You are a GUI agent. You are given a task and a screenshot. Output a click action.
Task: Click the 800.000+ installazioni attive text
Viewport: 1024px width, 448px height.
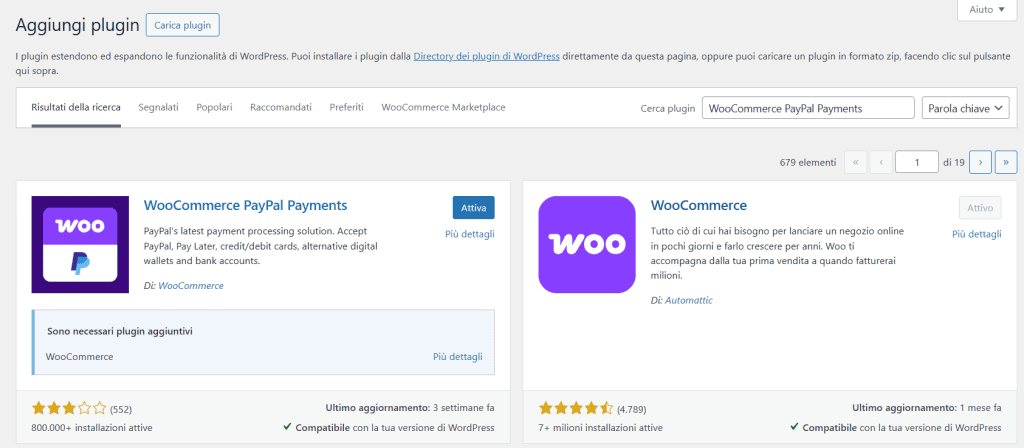(x=92, y=428)
